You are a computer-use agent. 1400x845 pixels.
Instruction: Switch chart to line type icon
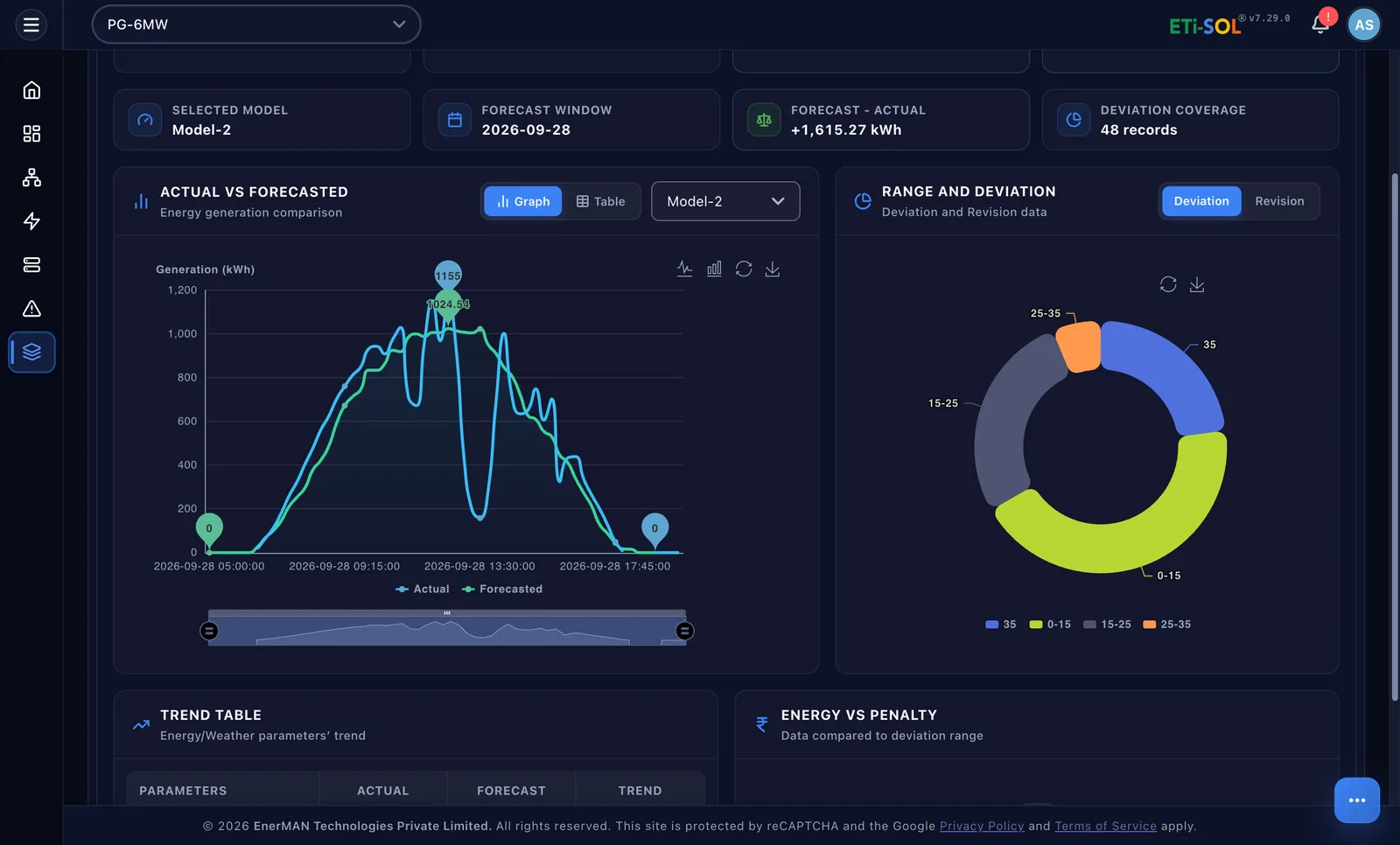coord(685,269)
